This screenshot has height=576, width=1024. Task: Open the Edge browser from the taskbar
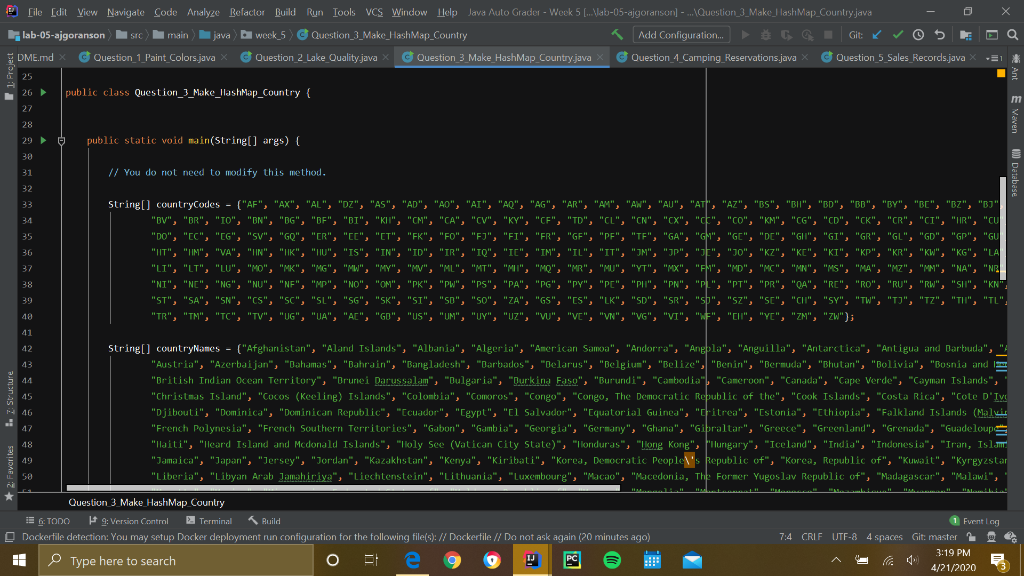[413, 560]
